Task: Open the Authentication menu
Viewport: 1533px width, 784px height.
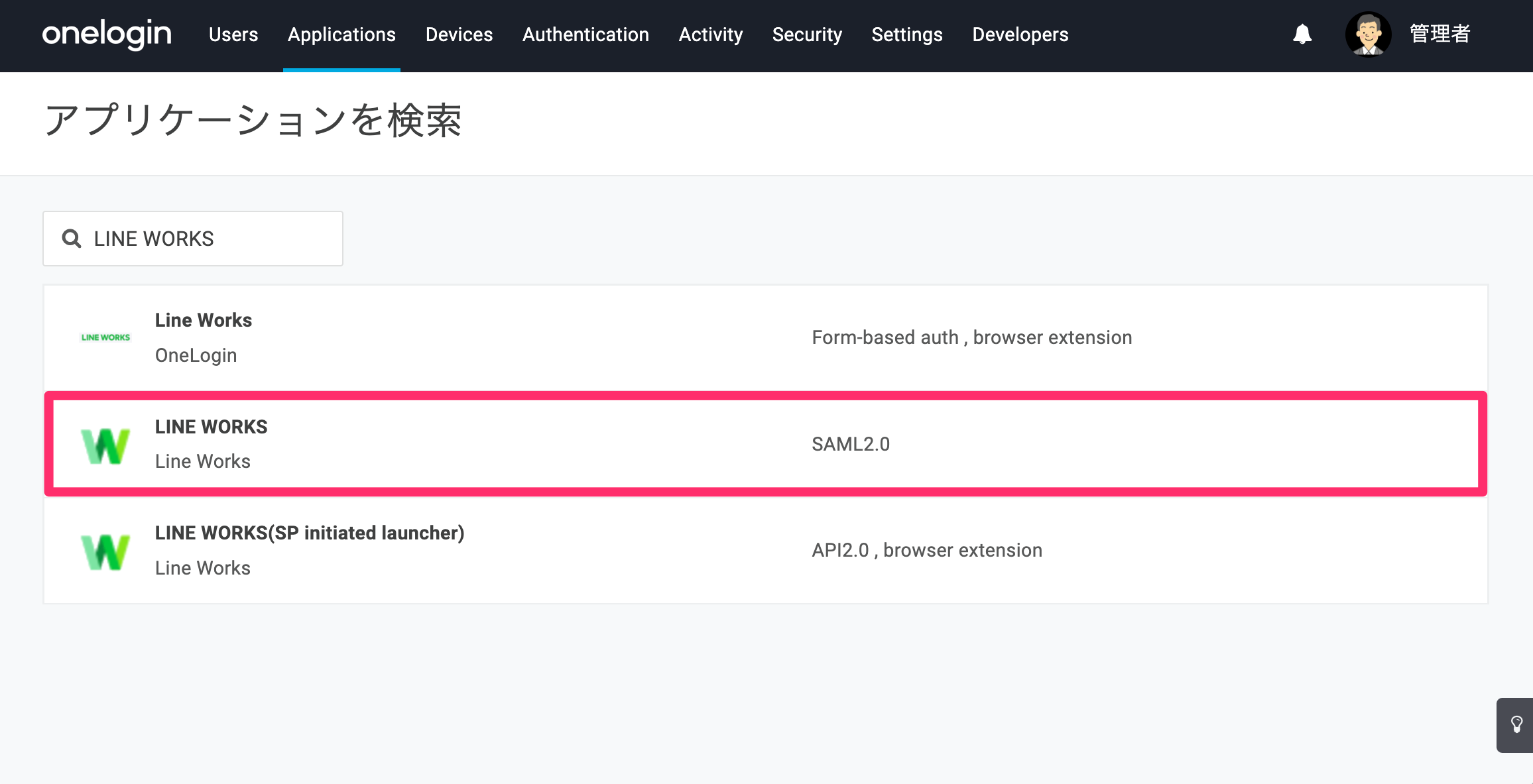Action: tap(585, 34)
